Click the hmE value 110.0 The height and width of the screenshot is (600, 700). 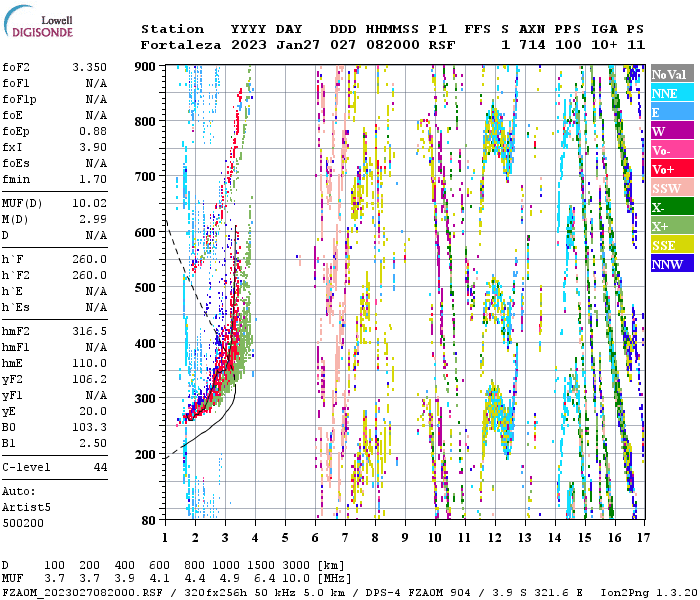tap(89, 363)
